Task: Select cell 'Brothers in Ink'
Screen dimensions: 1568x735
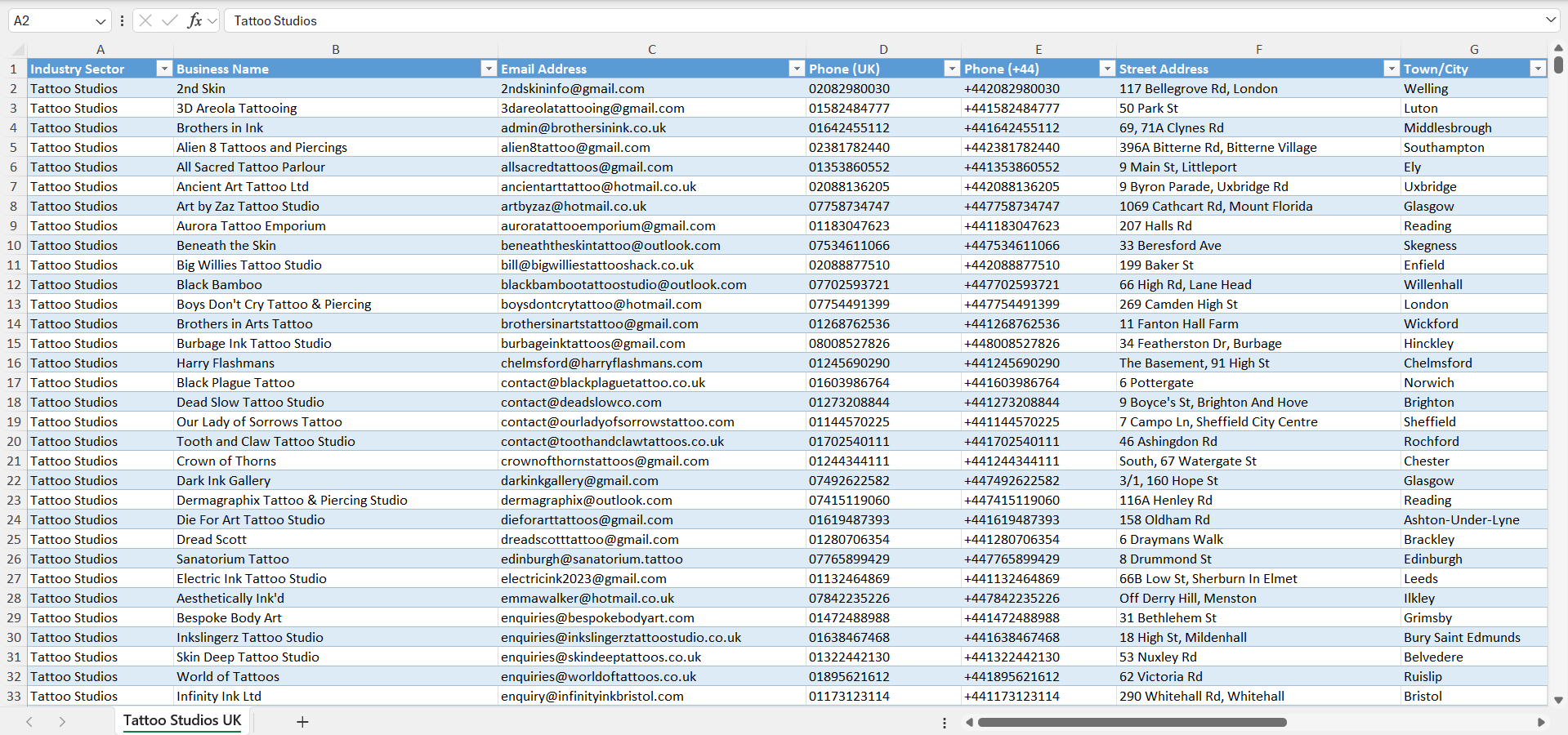Action: tap(336, 127)
